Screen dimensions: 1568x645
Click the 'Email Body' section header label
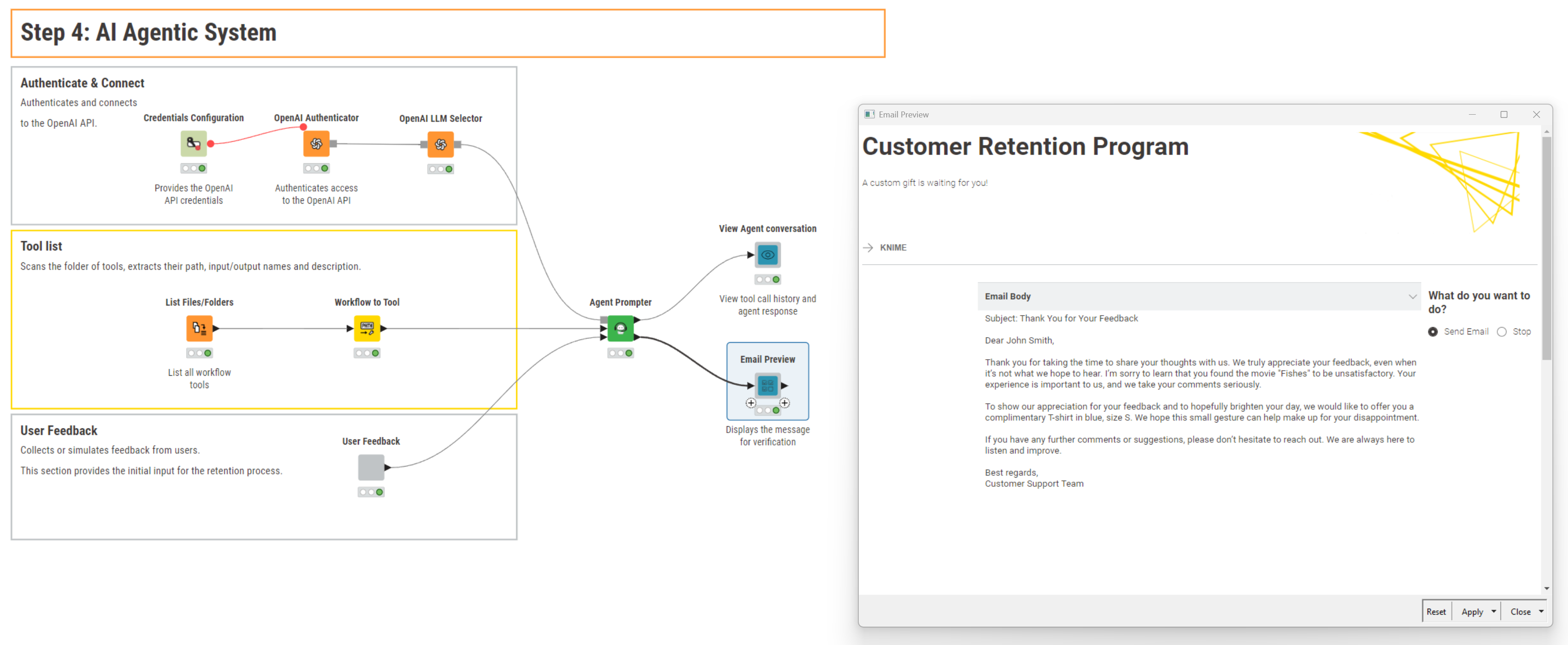1007,296
